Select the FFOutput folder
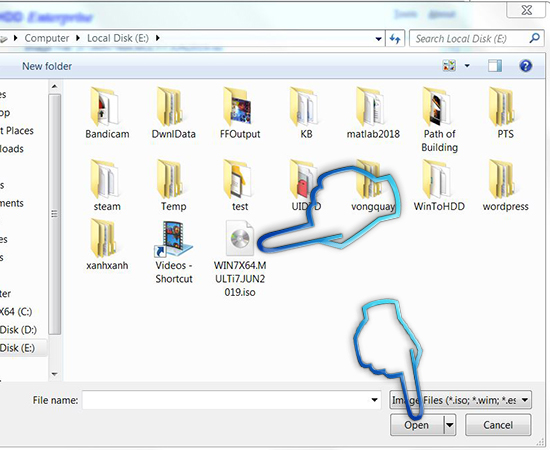 click(240, 113)
